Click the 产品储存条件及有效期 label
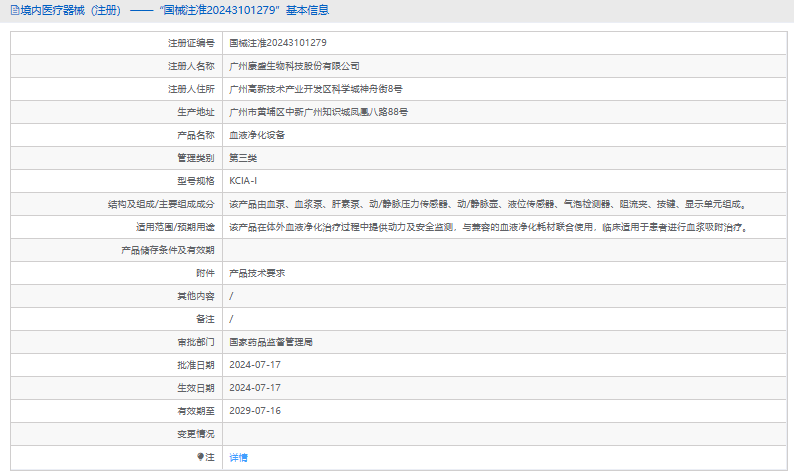Screen dimensions: 794x475 [x=168, y=250]
